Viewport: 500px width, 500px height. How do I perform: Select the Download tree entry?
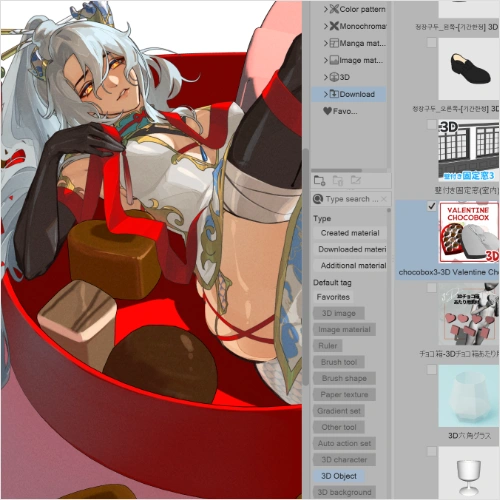pyautogui.click(x=349, y=94)
